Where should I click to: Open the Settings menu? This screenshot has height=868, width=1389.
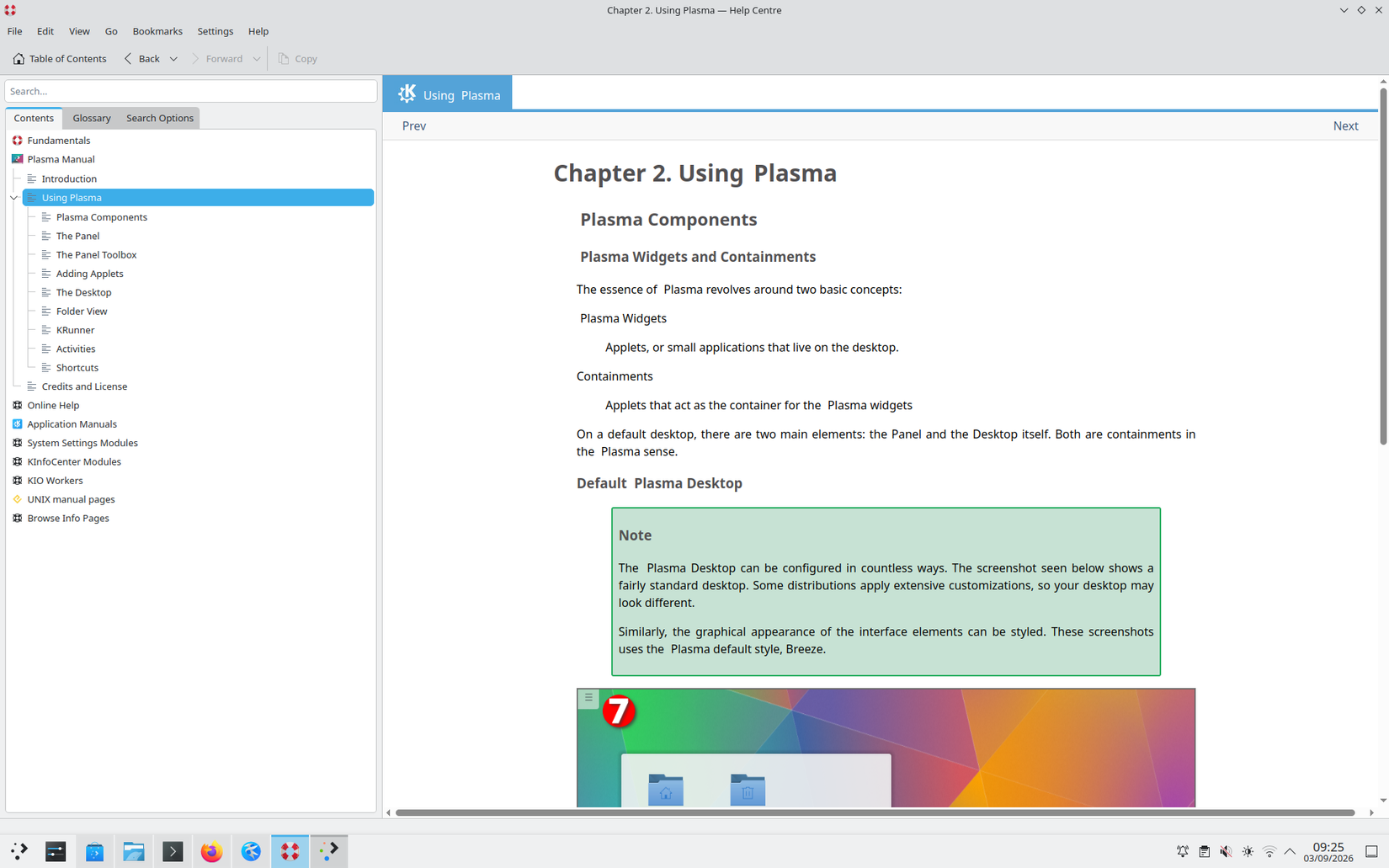click(x=216, y=31)
